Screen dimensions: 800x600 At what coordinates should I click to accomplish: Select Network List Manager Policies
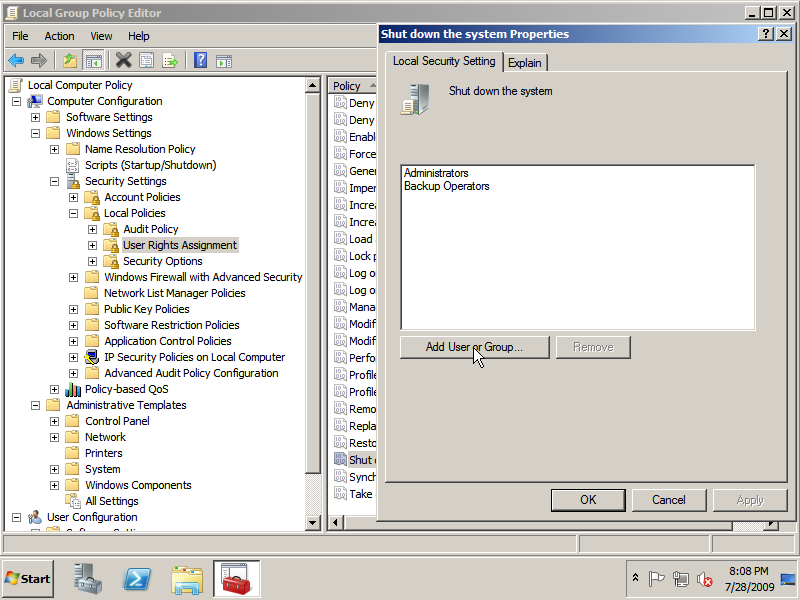174,293
